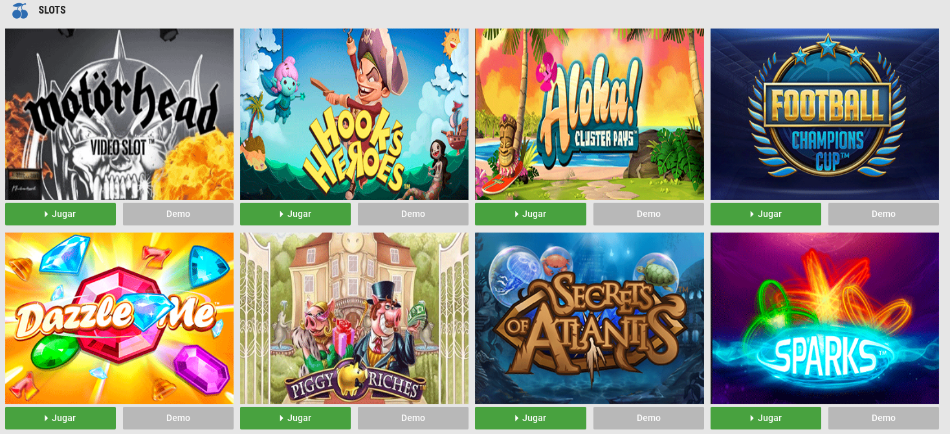Launch Demo for Motörhead
Viewport: 950px width, 434px height.
coord(178,214)
